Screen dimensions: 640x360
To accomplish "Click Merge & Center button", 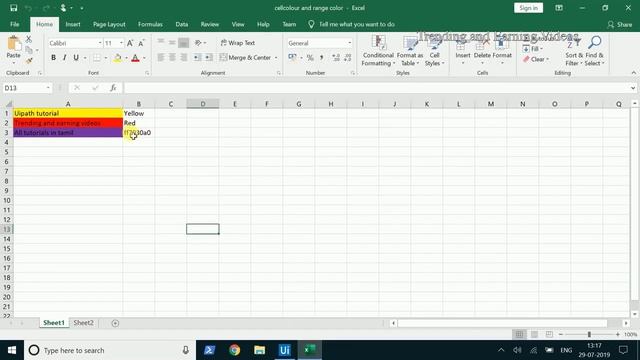I will point(245,58).
